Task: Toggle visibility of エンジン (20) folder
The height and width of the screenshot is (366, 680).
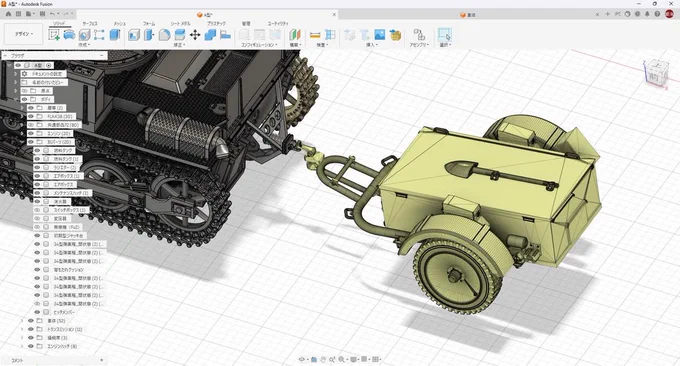Action: pyautogui.click(x=31, y=133)
